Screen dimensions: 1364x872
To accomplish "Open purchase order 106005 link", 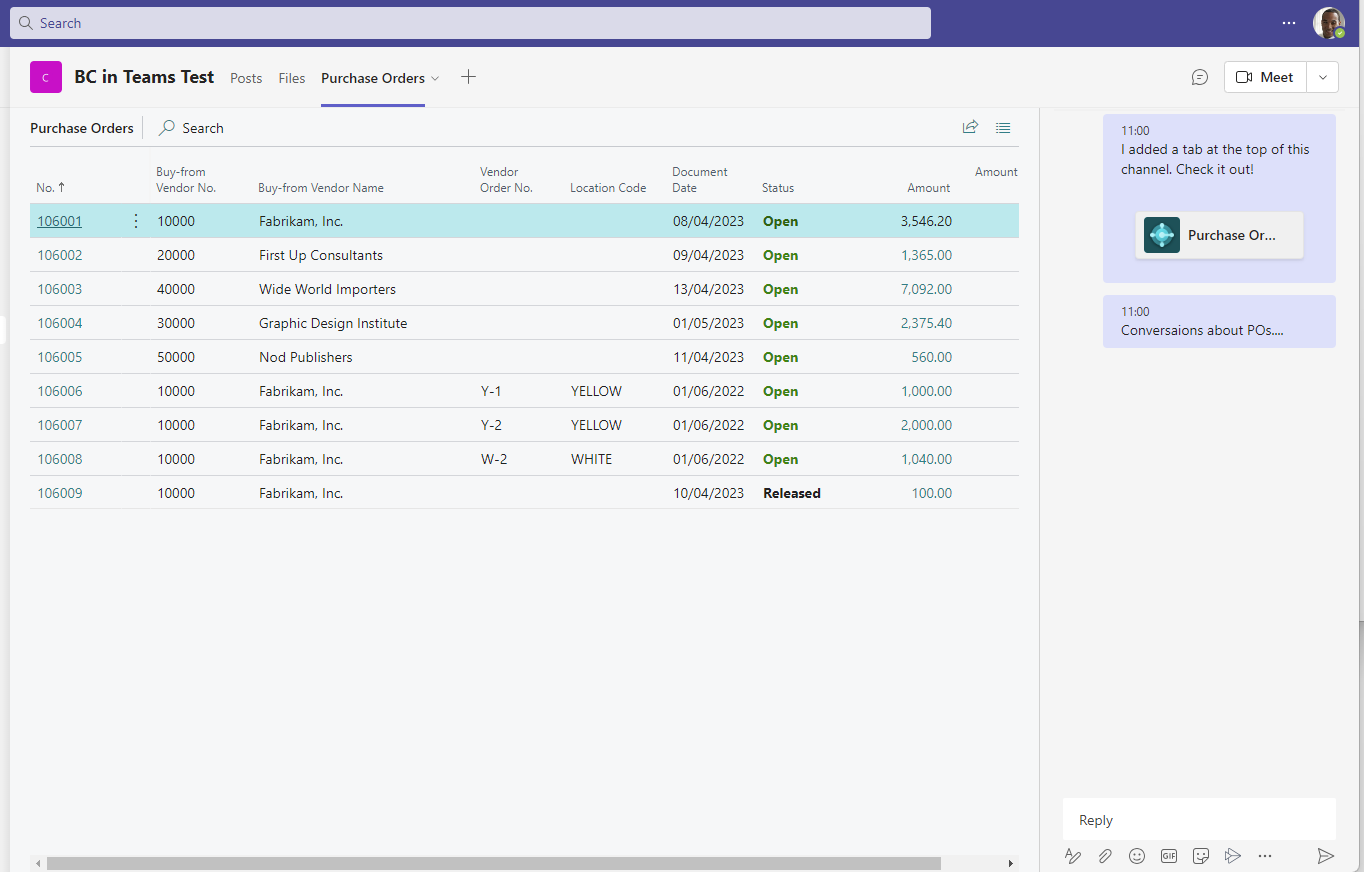I will (x=60, y=357).
